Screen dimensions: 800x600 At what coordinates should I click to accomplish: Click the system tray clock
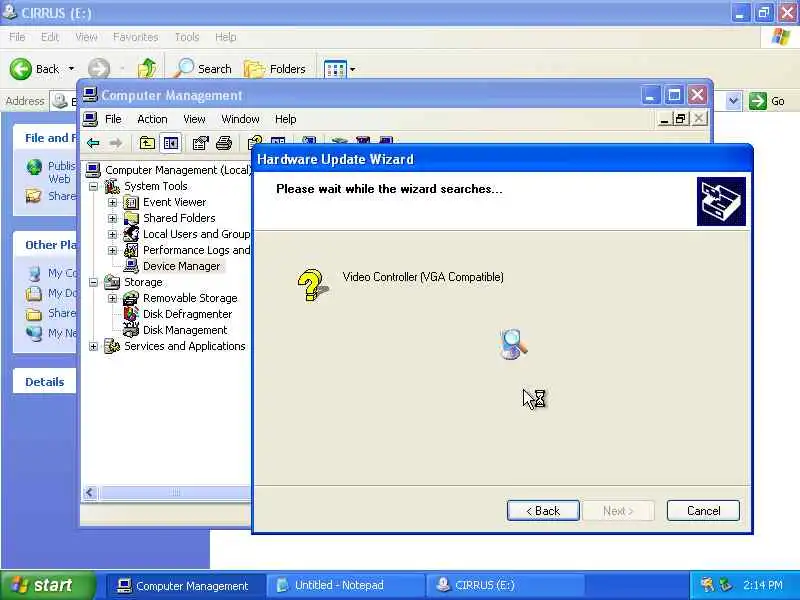click(x=762, y=585)
